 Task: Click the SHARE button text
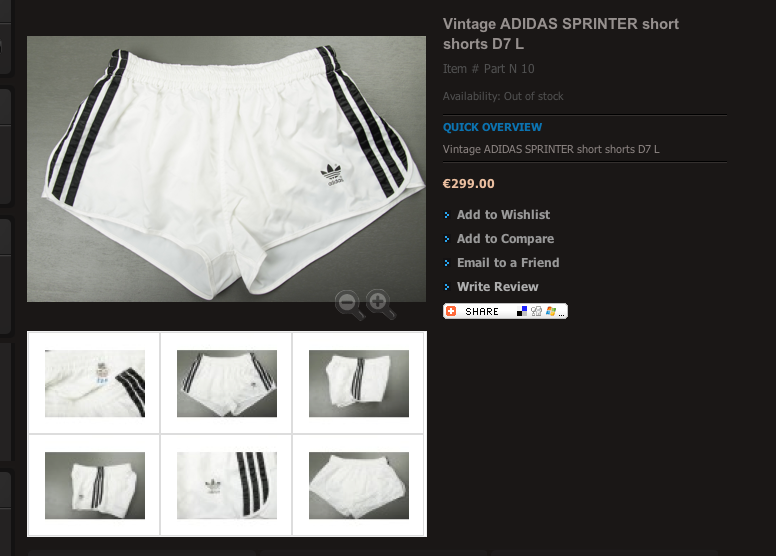pyautogui.click(x=482, y=311)
